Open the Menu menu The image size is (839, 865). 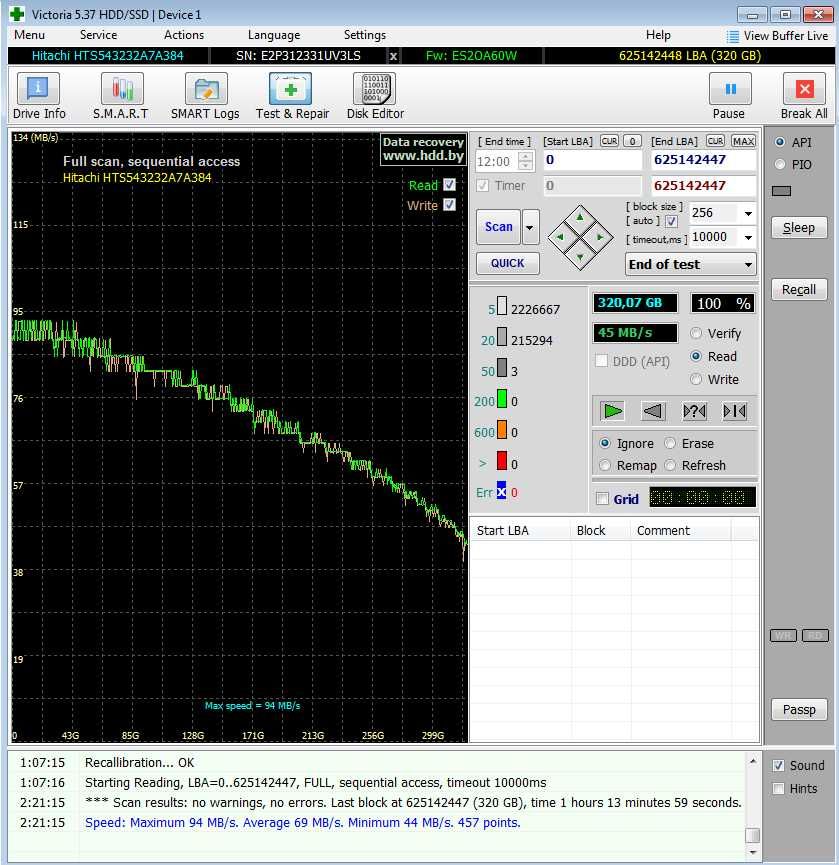29,35
